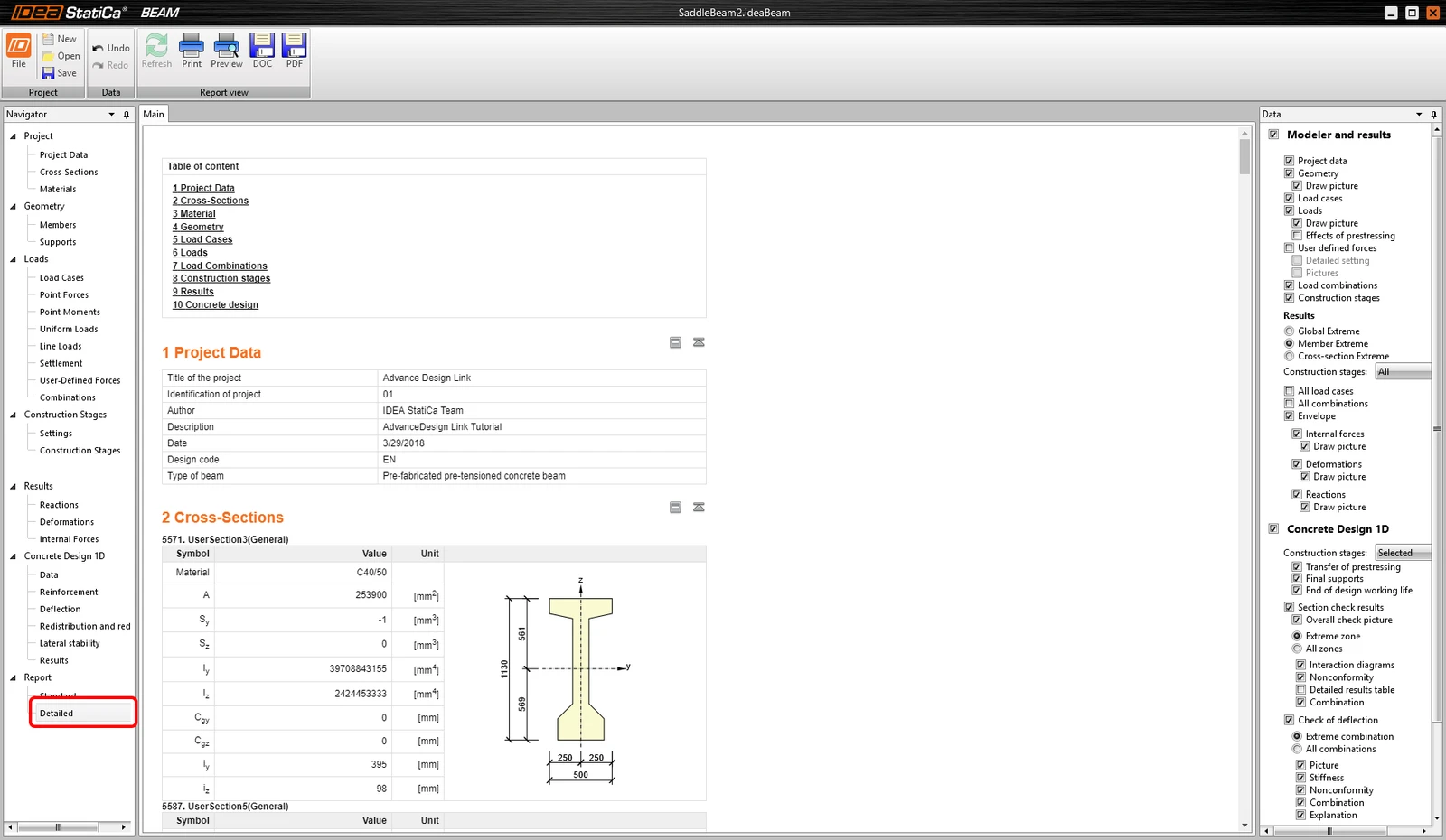Viewport: 1446px width, 840px height.
Task: Save the current project
Action: 60,73
